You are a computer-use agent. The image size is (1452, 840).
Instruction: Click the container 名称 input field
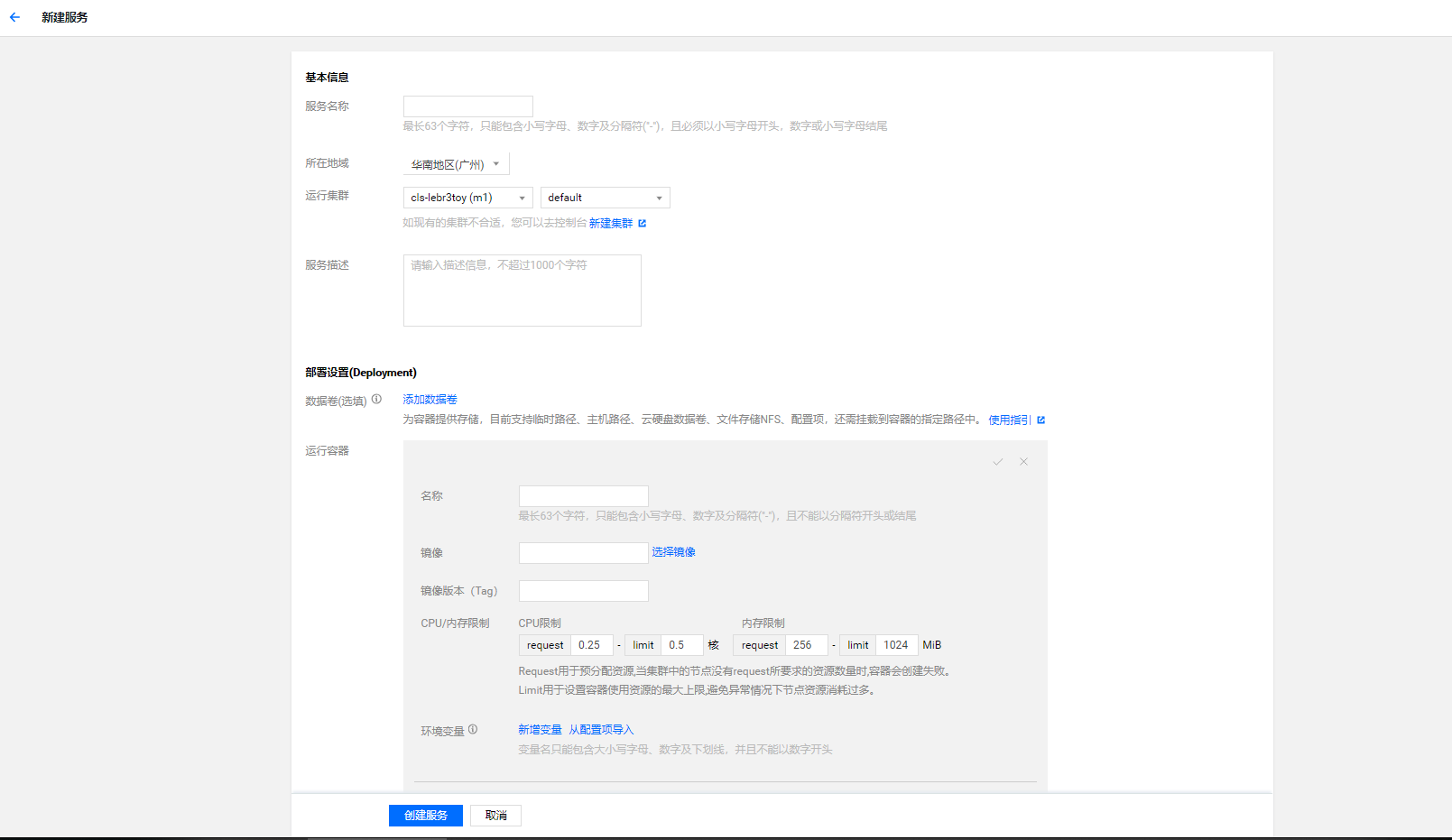pyautogui.click(x=584, y=496)
